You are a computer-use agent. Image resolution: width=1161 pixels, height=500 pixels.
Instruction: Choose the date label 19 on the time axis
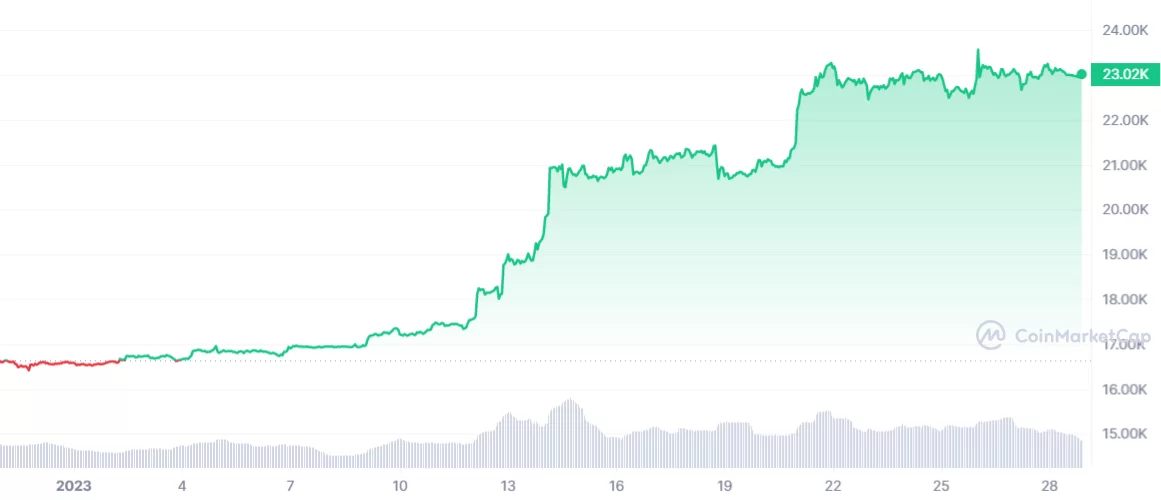pos(724,486)
